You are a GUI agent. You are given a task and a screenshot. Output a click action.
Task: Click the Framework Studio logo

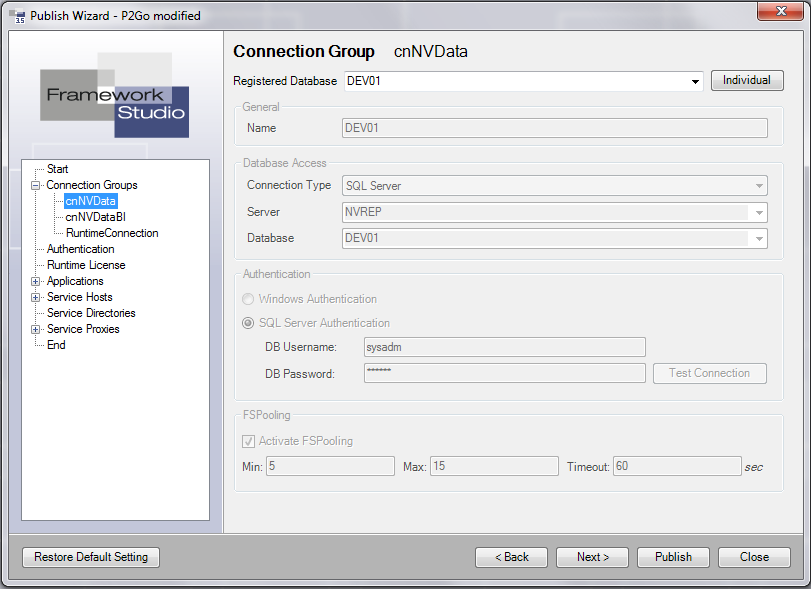coord(114,95)
